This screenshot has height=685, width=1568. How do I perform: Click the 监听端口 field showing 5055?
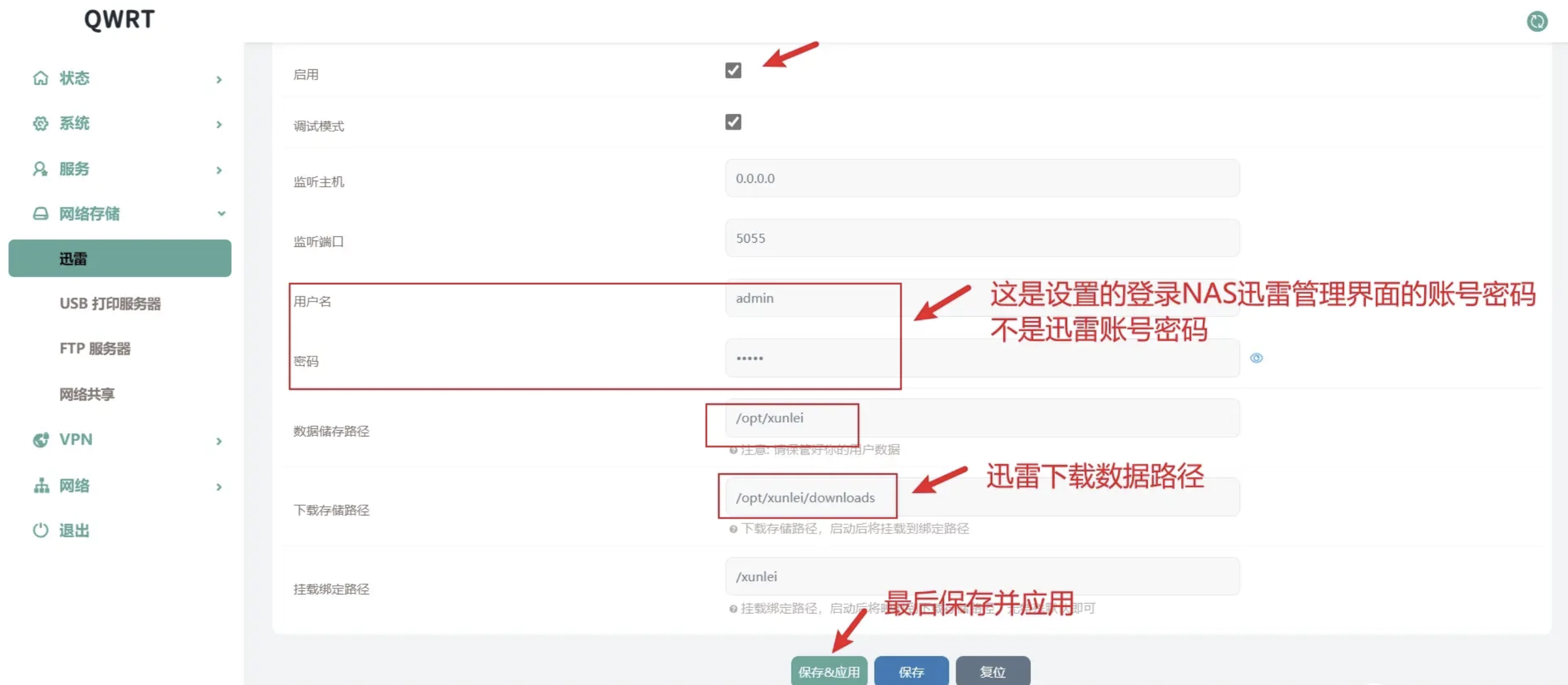[x=981, y=238]
